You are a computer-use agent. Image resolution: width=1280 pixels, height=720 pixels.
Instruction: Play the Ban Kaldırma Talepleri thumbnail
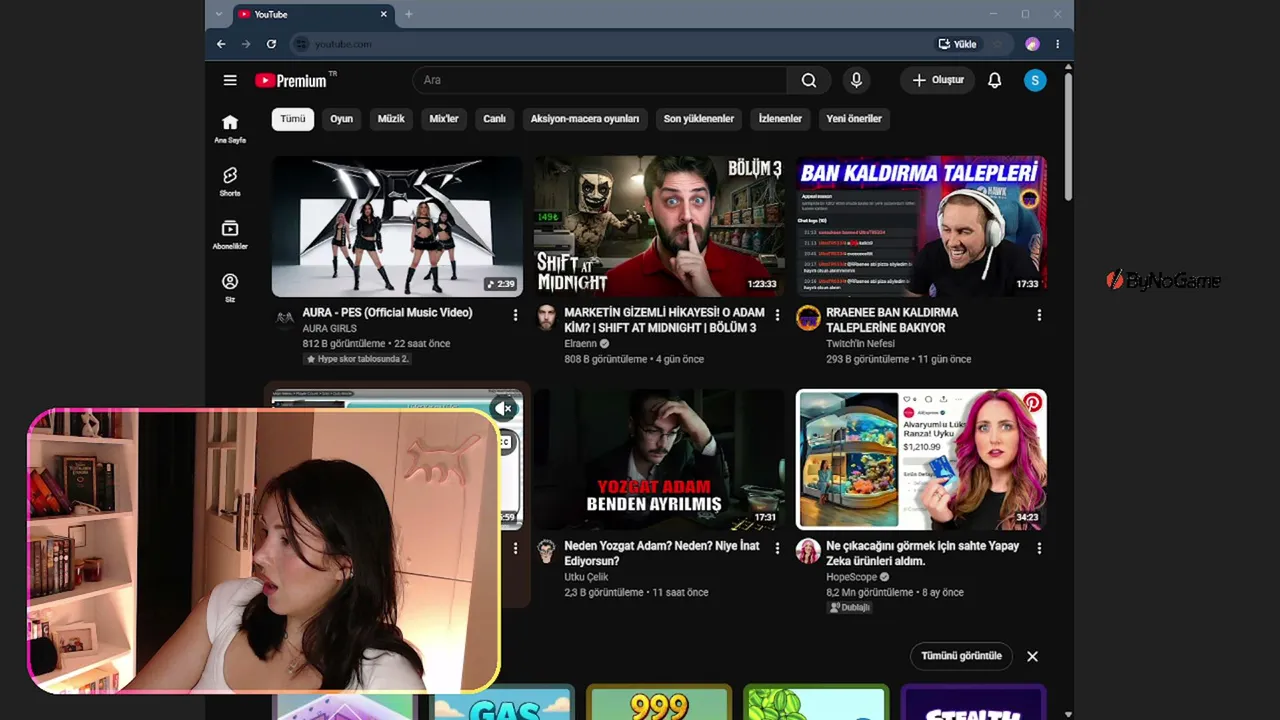click(x=921, y=226)
